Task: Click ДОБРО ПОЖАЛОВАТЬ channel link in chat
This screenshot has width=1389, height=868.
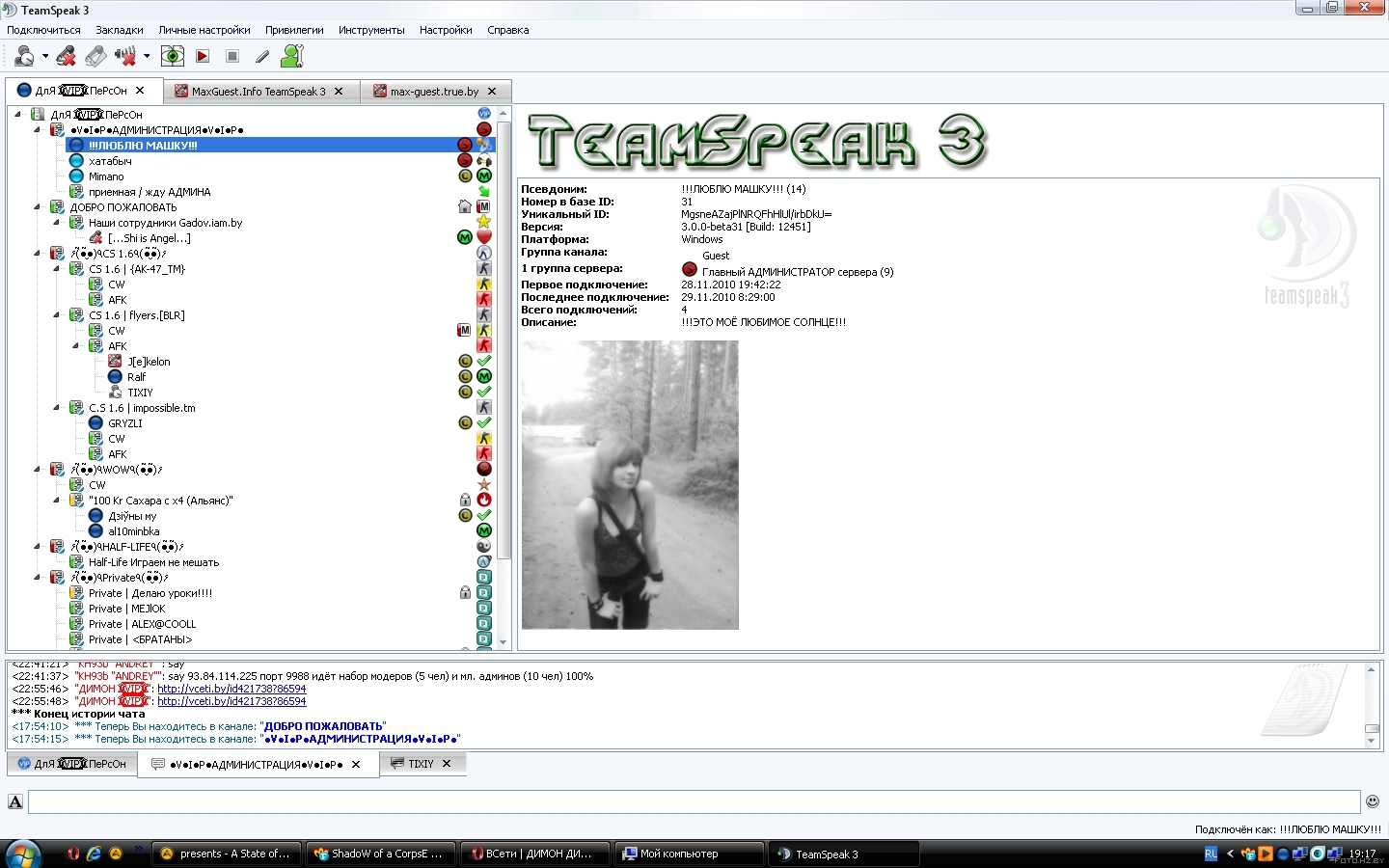Action: (323, 726)
